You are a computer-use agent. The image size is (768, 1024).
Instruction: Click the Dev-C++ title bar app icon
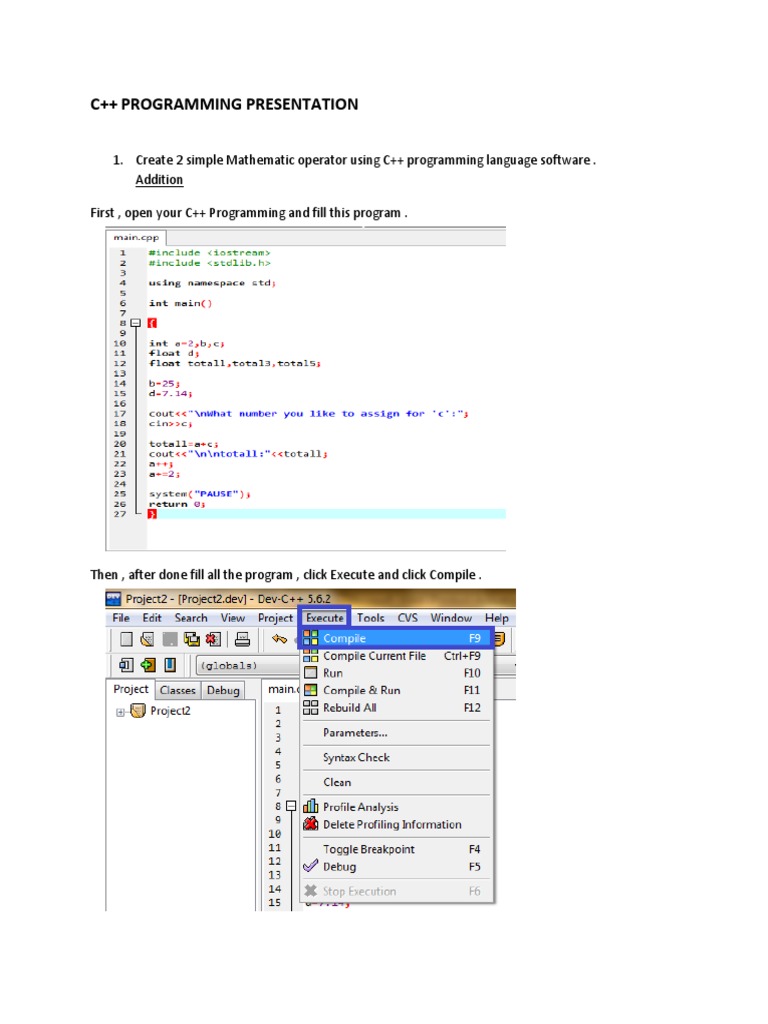coord(114,598)
